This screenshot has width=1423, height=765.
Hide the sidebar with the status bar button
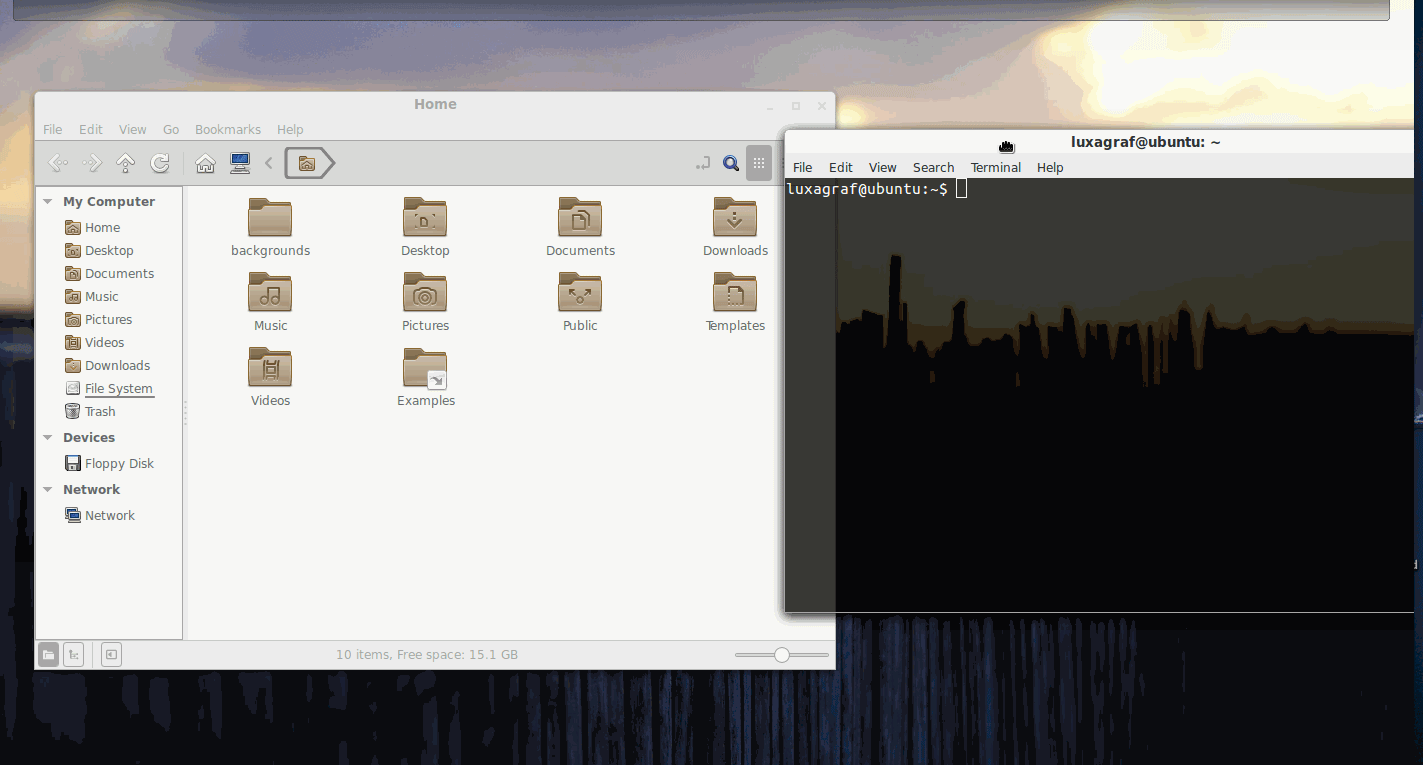point(112,655)
